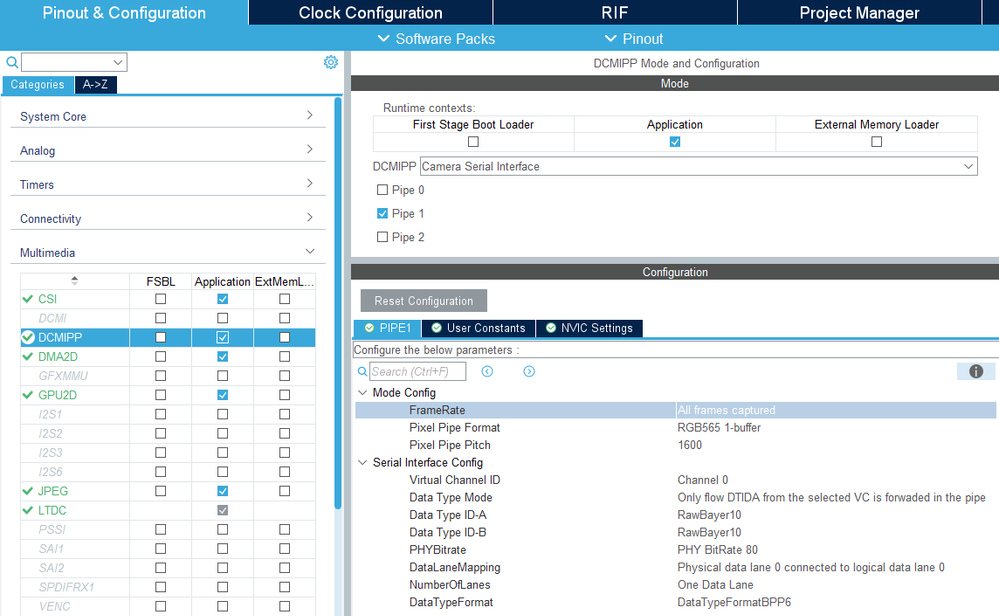The width and height of the screenshot is (999, 616).
Task: Switch to A->Z listing tab
Action: coord(96,84)
